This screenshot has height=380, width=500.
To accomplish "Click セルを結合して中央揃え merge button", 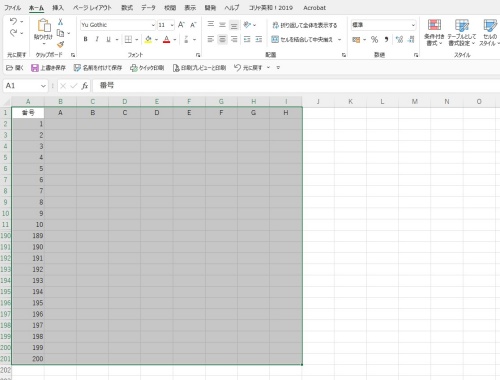I will coord(302,39).
